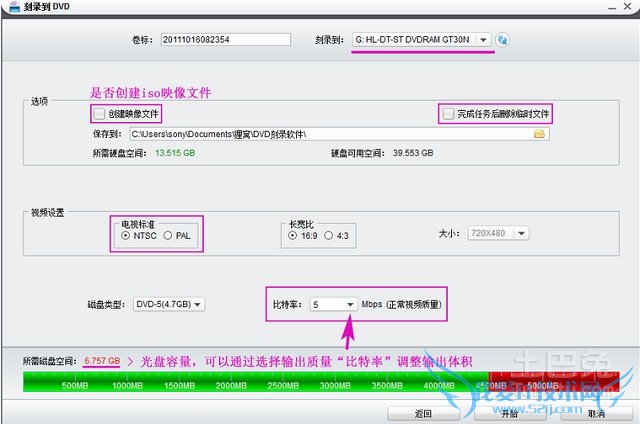Click the 13.515 GB required space value

point(175,153)
